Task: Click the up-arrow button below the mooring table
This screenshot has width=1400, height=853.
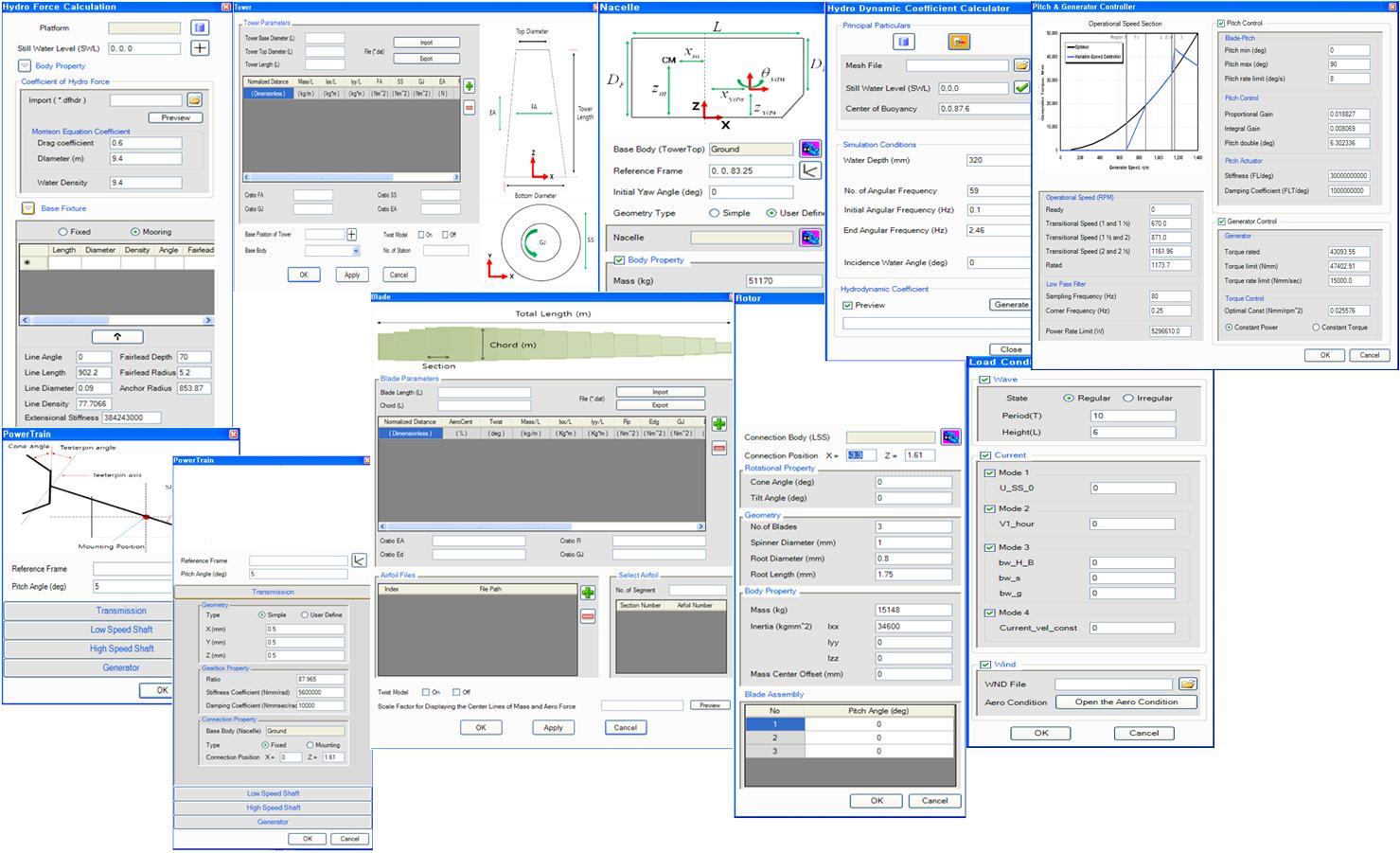Action: click(x=117, y=336)
